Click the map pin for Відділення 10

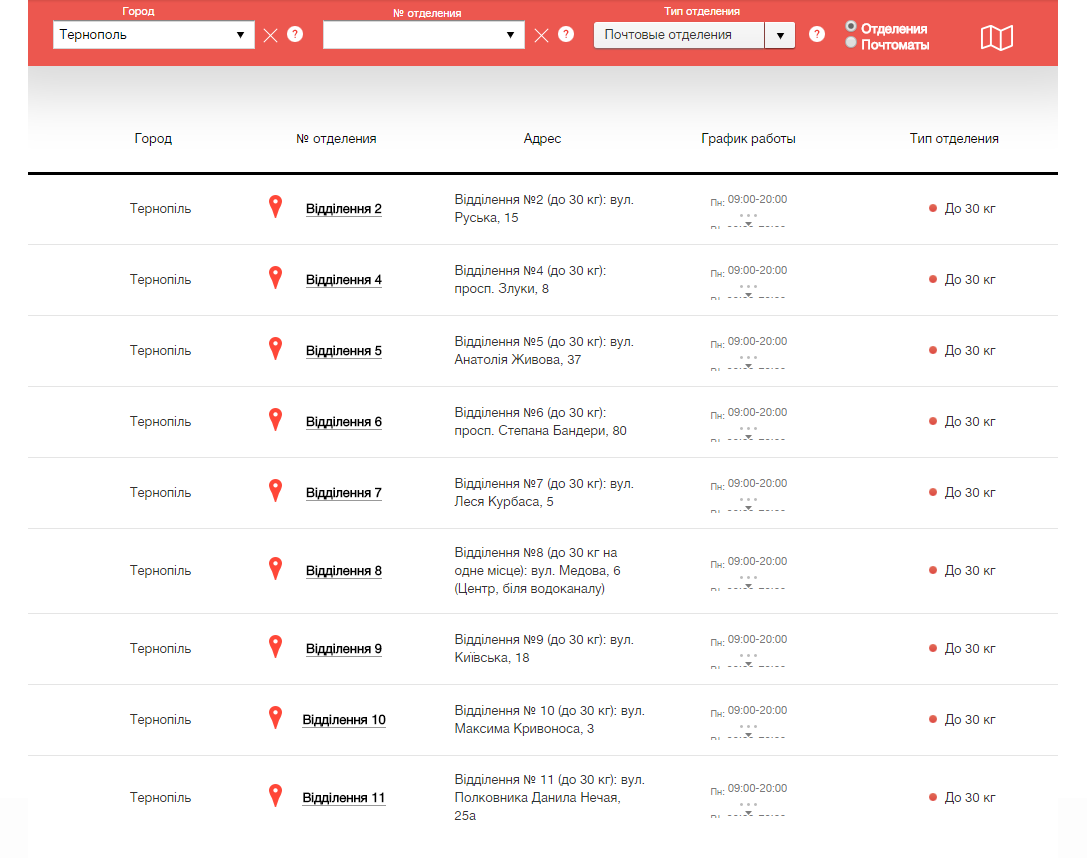[276, 718]
